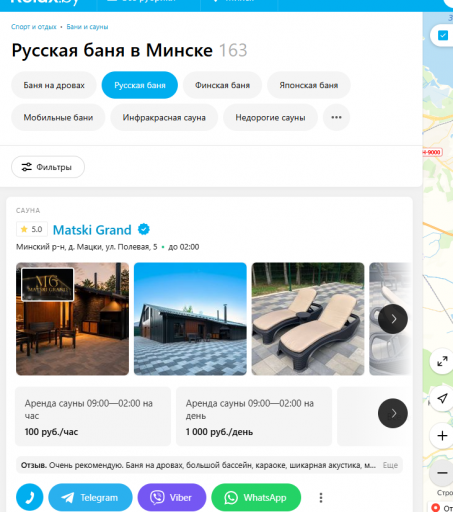Screen dimensions: 453x512
Task: Expand the review with 'Еще'
Action: (x=390, y=465)
